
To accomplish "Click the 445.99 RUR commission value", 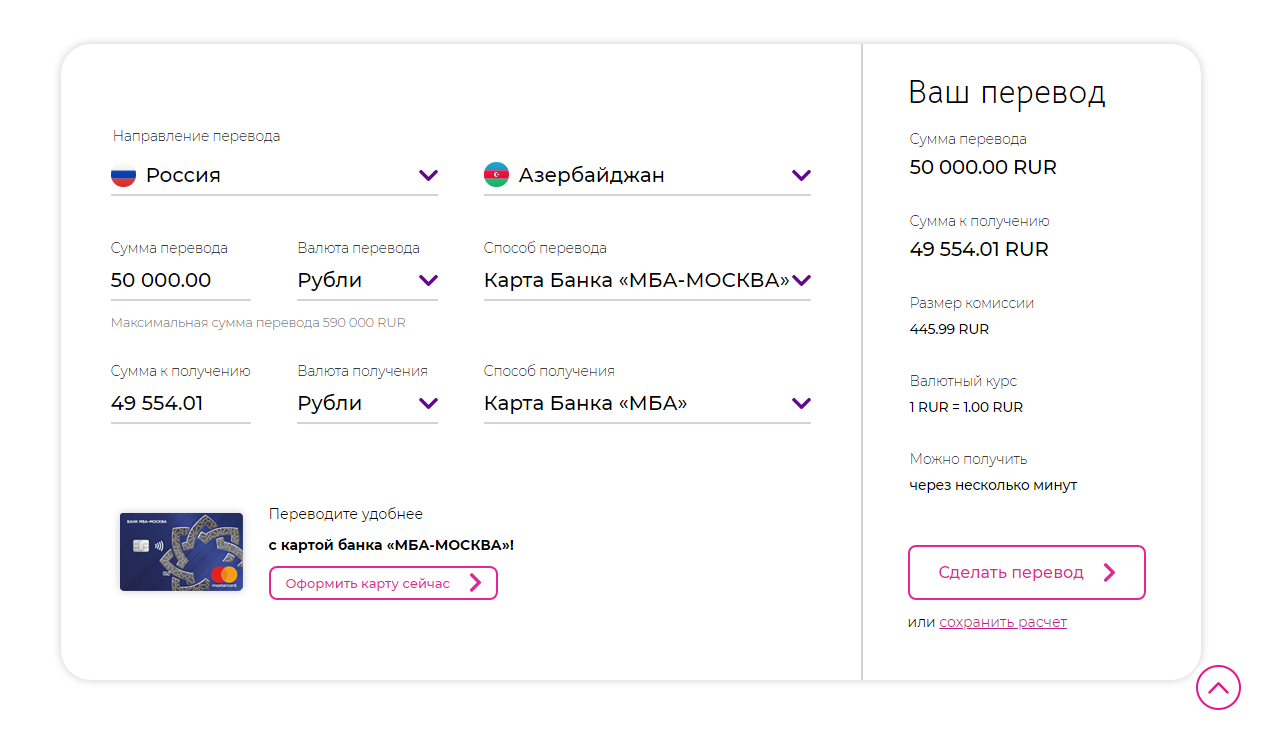I will coord(949,329).
